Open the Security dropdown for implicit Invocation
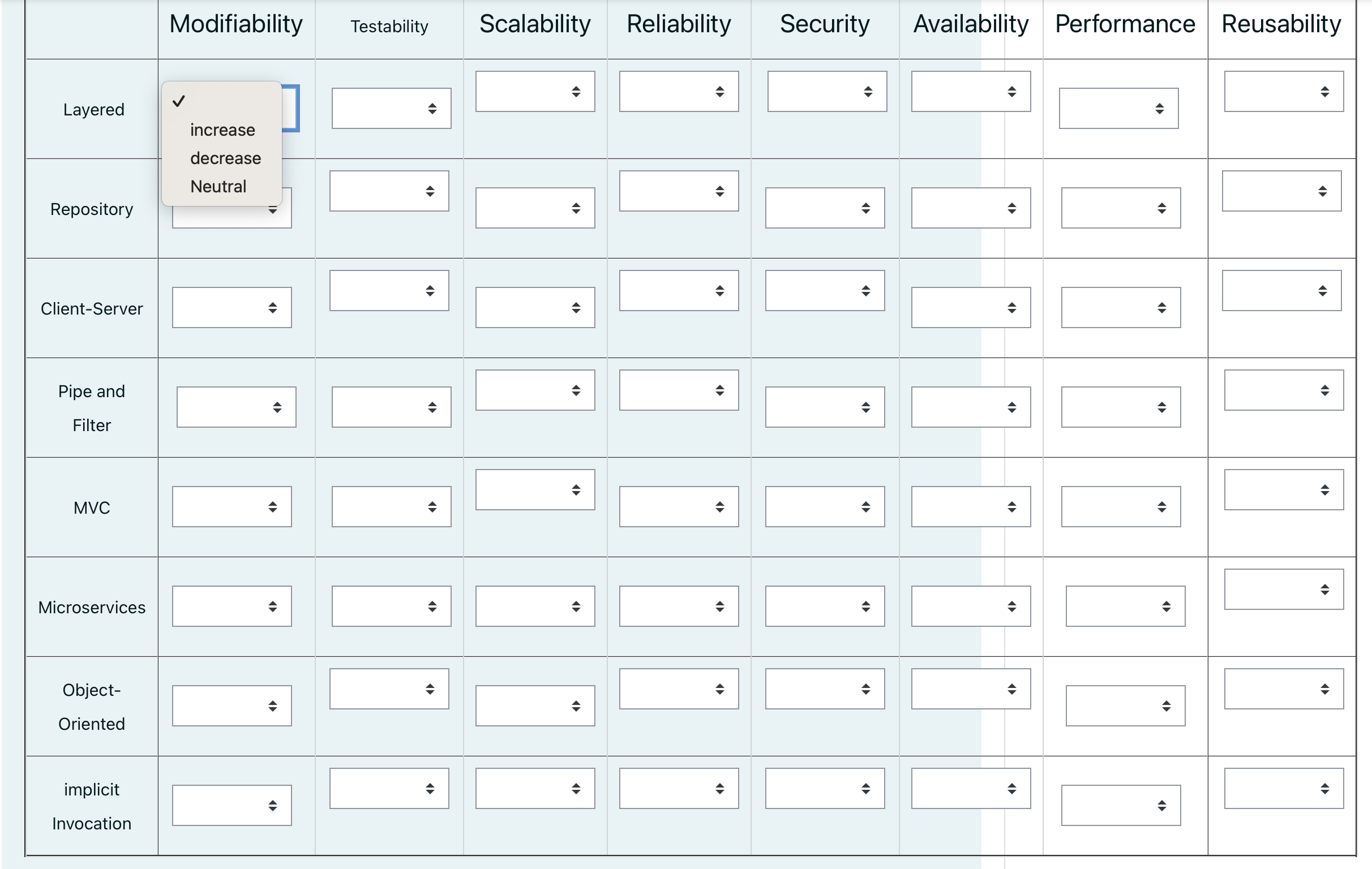 (x=824, y=788)
